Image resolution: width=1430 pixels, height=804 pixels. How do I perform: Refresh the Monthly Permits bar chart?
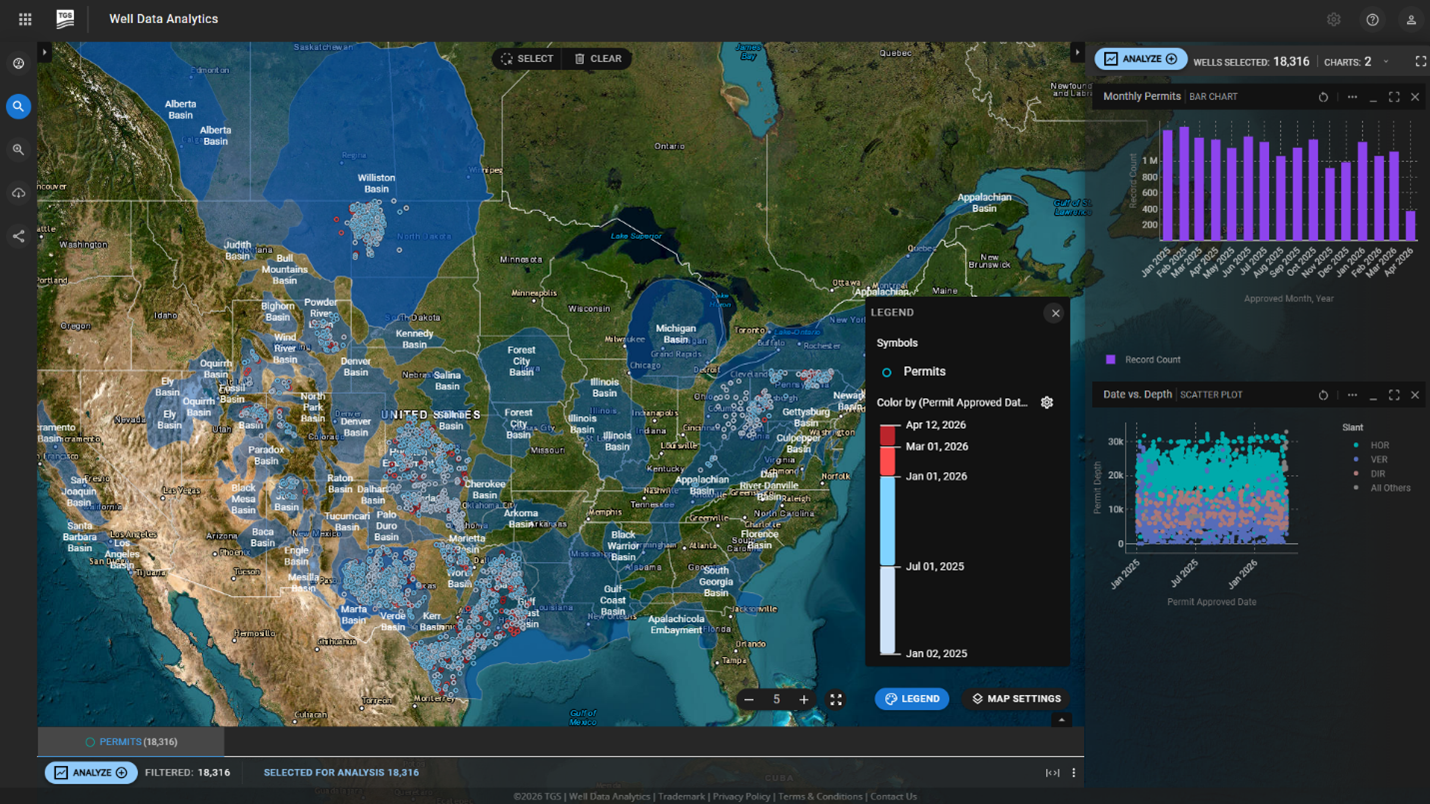click(1323, 97)
